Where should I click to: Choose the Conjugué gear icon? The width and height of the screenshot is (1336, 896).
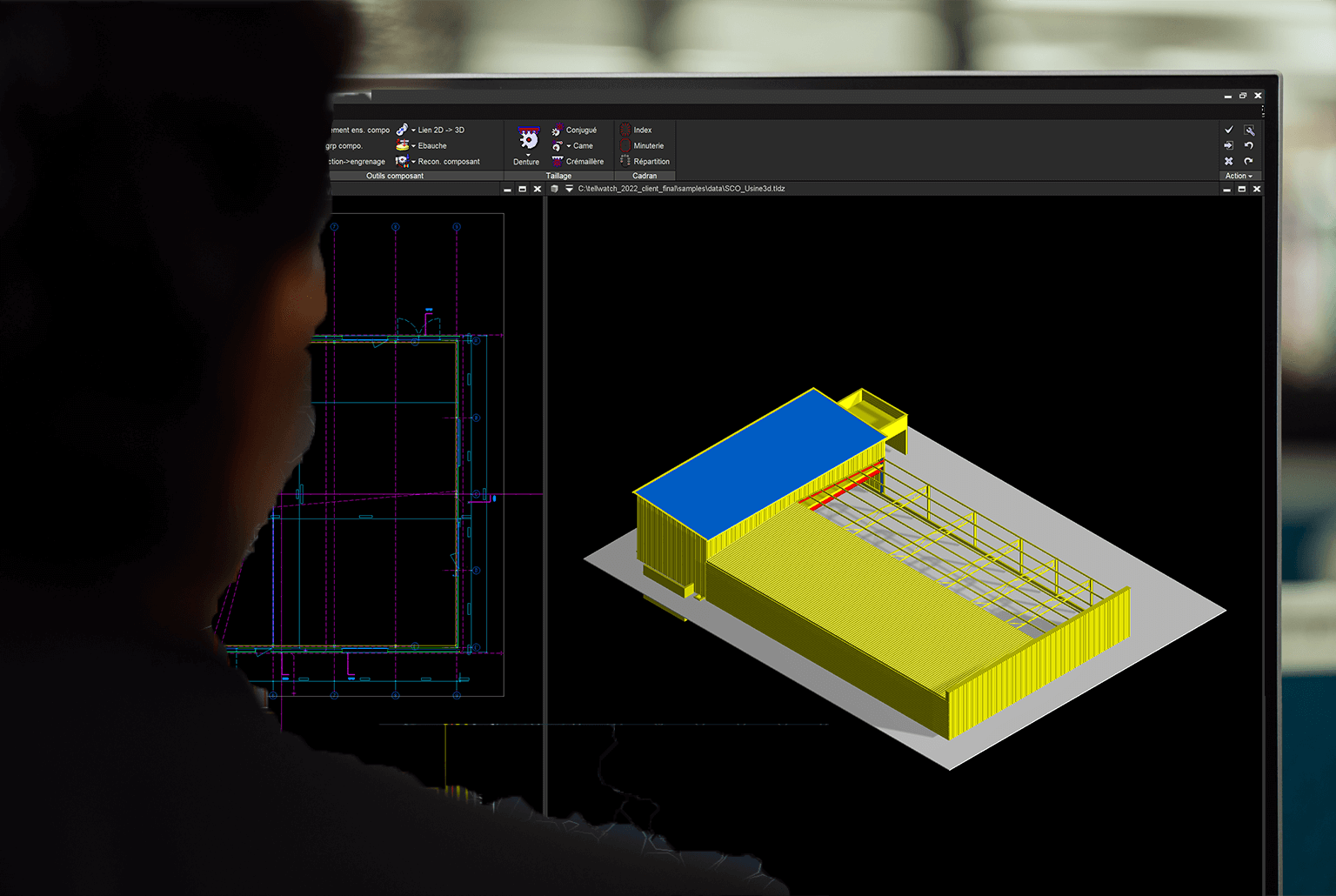[557, 130]
